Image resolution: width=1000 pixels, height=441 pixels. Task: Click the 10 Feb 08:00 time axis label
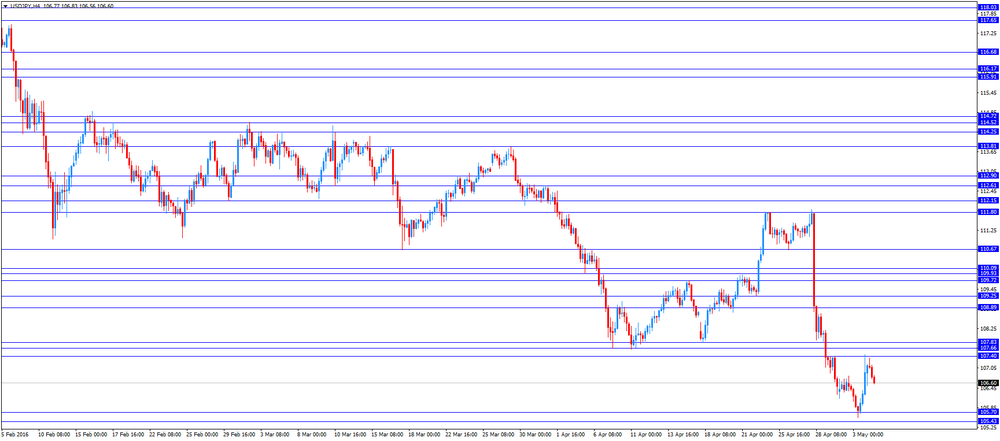pos(55,434)
